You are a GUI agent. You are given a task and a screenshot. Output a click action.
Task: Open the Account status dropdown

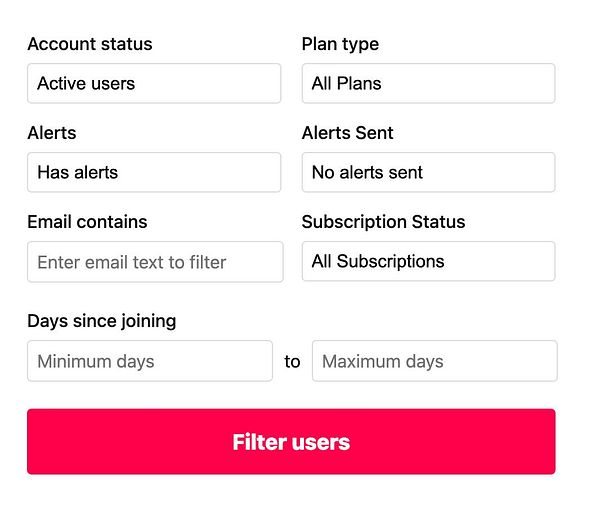153,83
